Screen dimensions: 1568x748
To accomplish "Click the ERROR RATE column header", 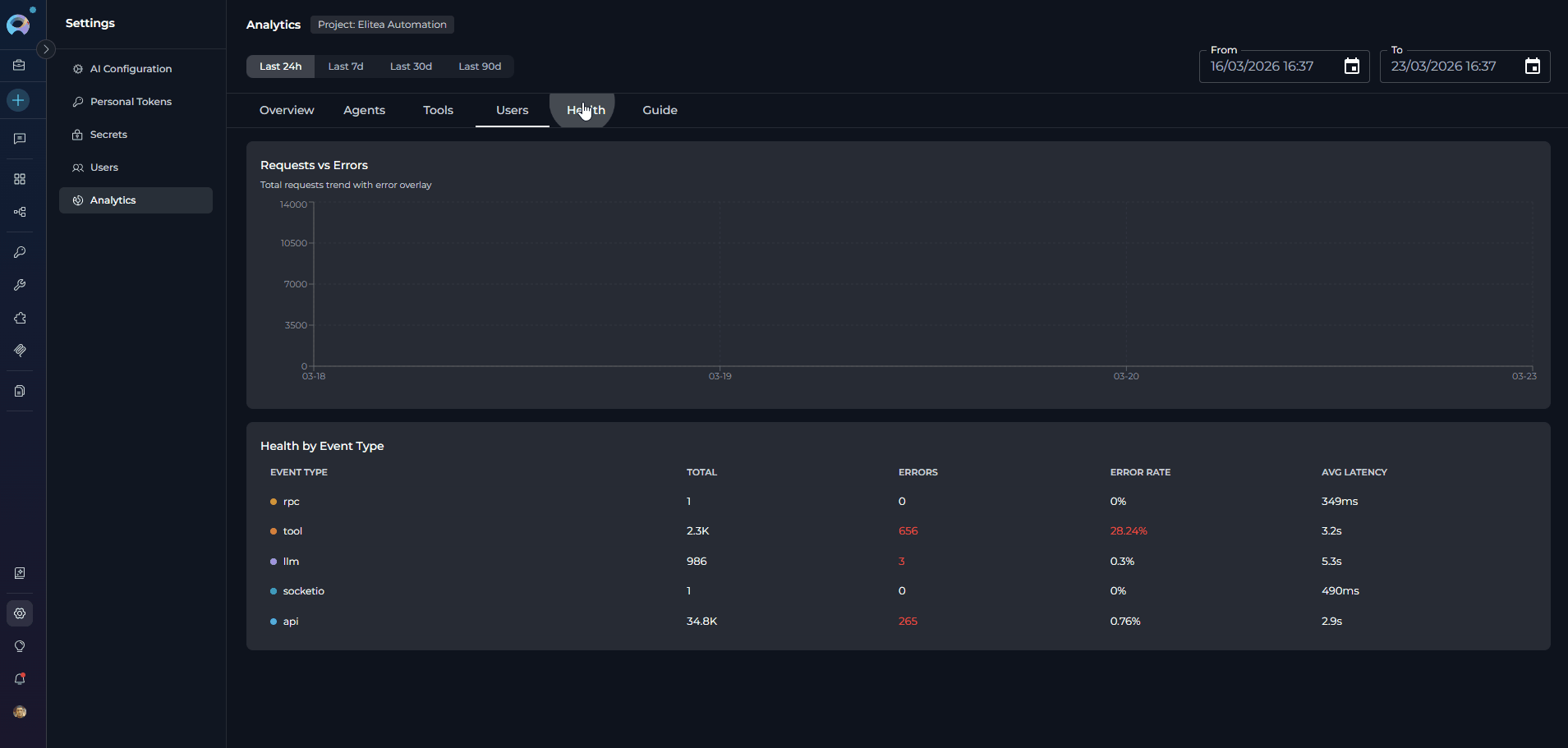I will (x=1140, y=472).
